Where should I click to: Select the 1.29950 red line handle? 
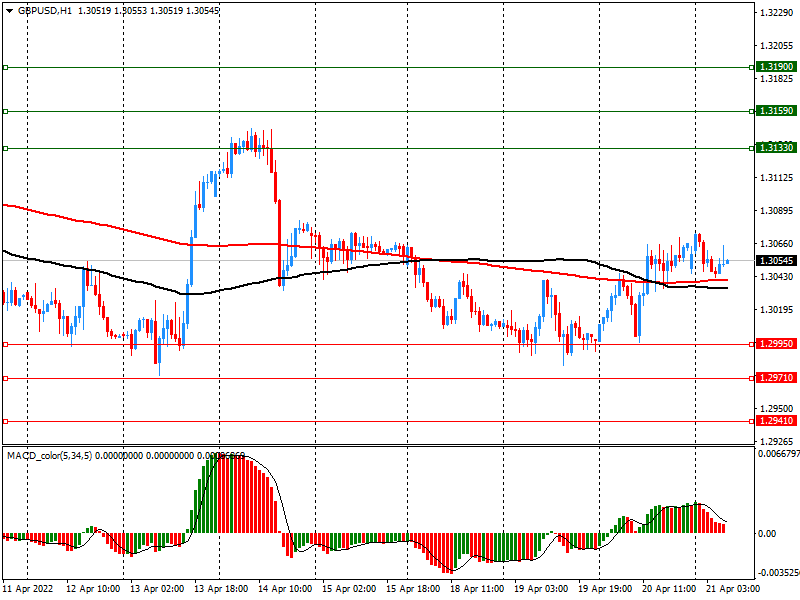(x=5, y=344)
